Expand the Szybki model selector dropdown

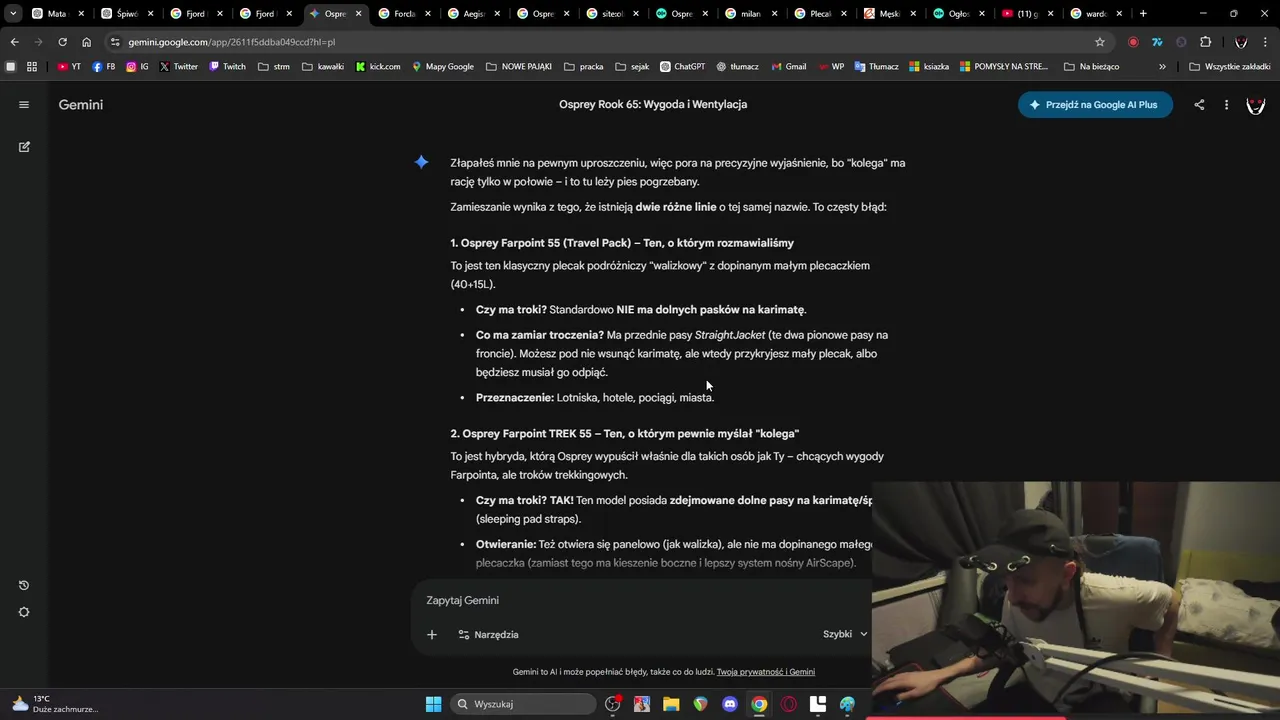pos(845,634)
